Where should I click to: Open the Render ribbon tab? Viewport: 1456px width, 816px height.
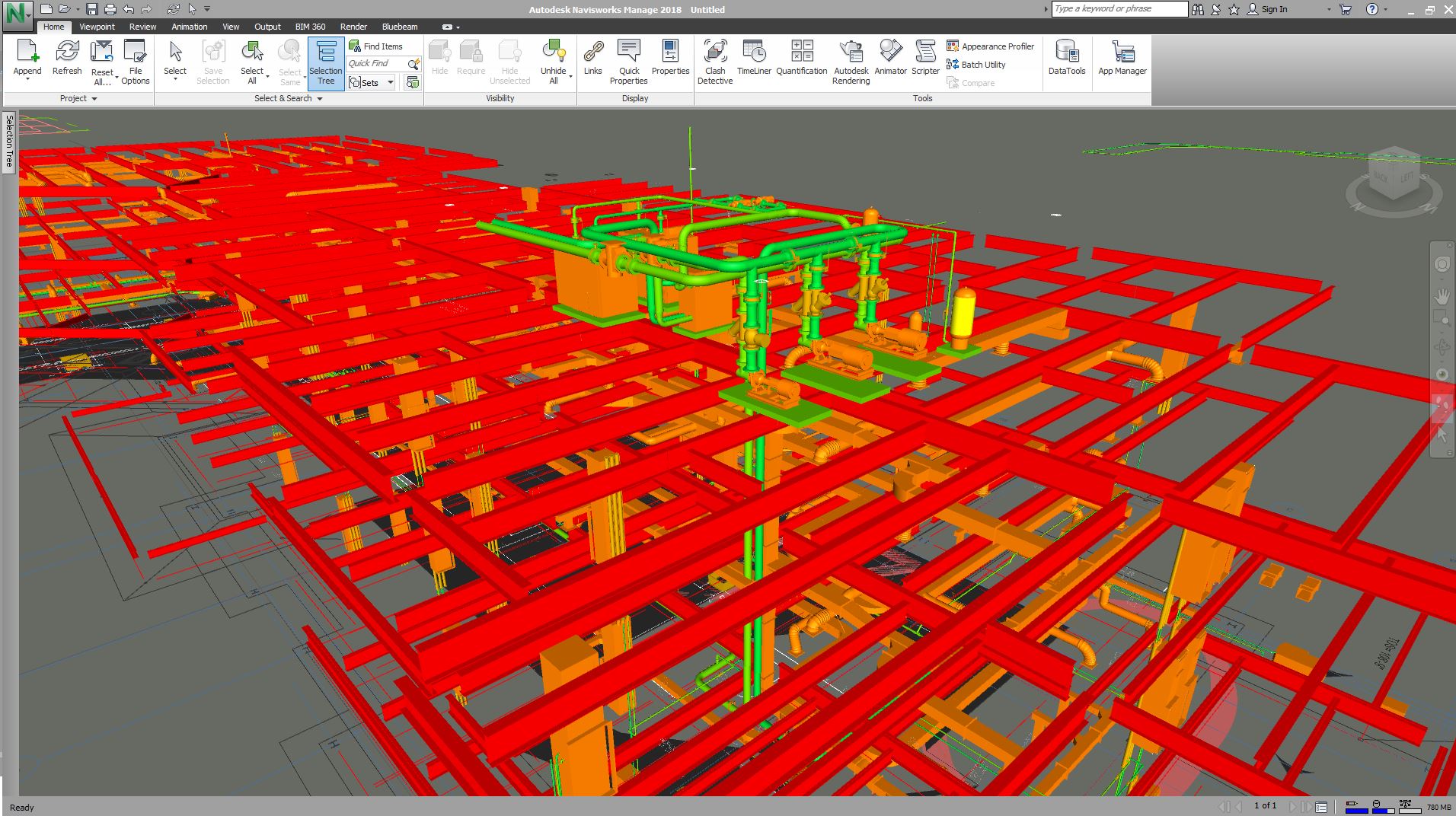click(x=353, y=27)
